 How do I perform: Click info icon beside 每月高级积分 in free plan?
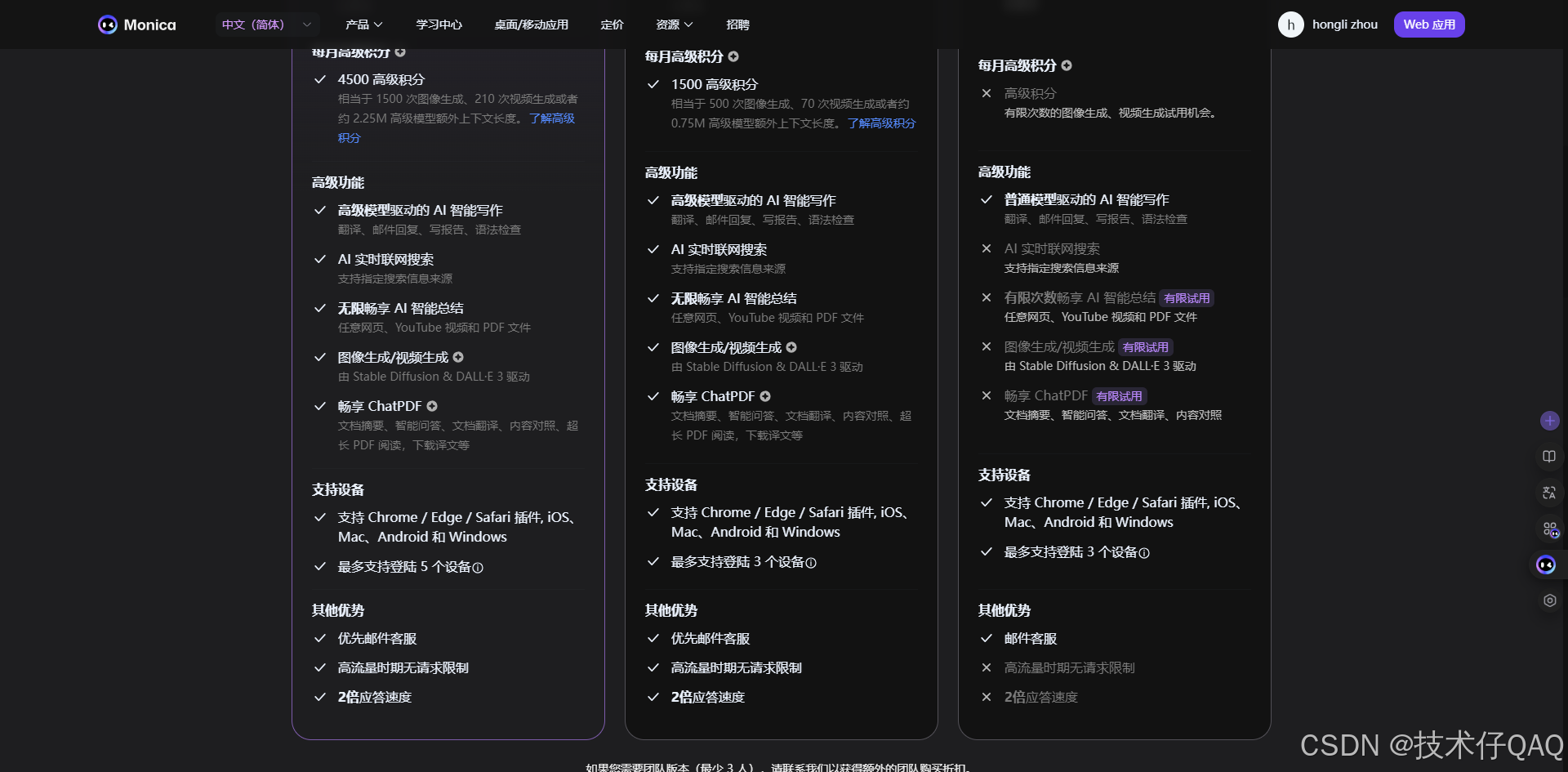click(1067, 65)
